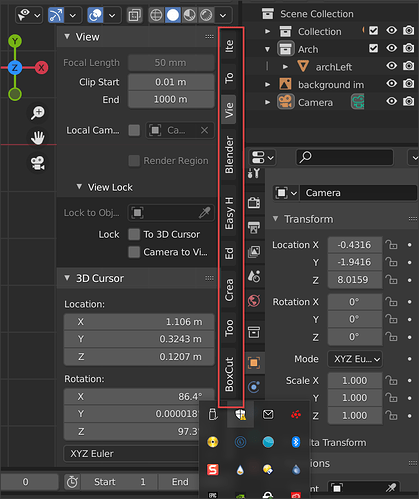Lock the Location X transform

tap(391, 245)
